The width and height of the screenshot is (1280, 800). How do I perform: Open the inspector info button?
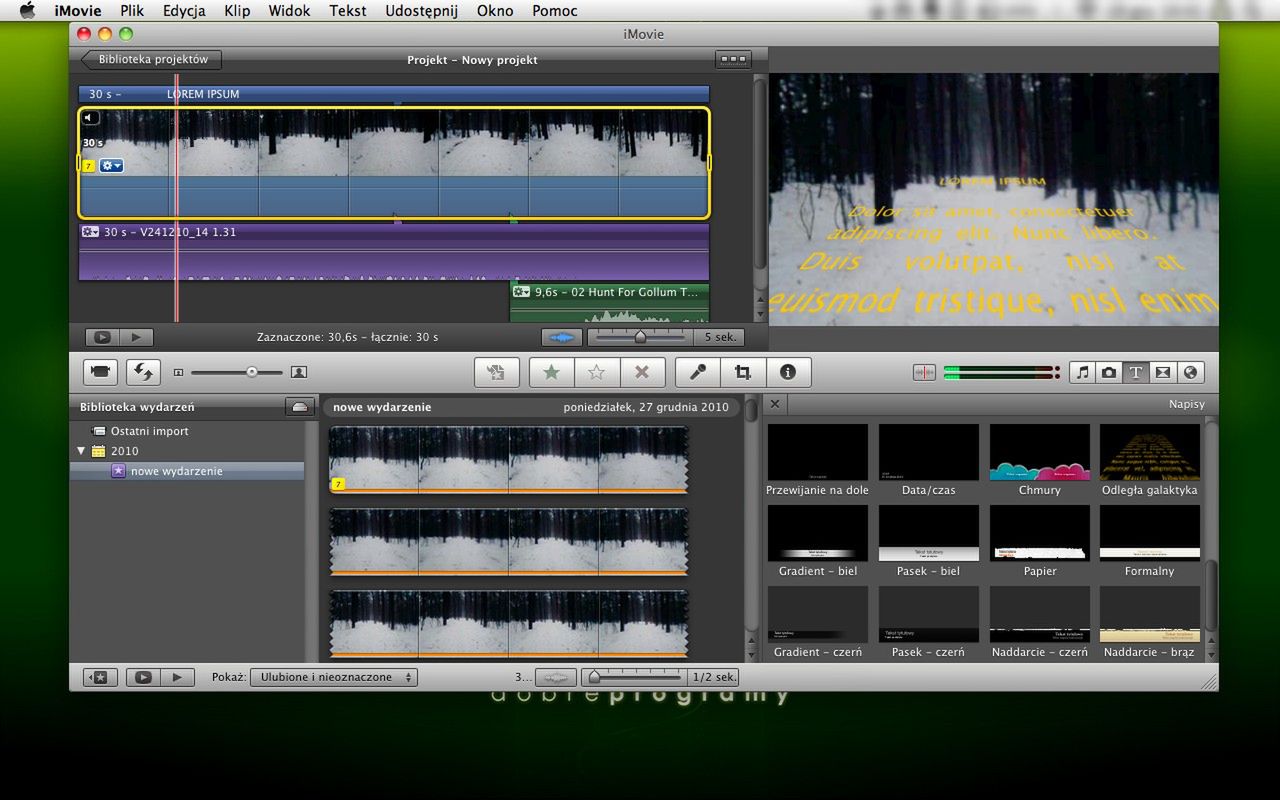point(788,372)
